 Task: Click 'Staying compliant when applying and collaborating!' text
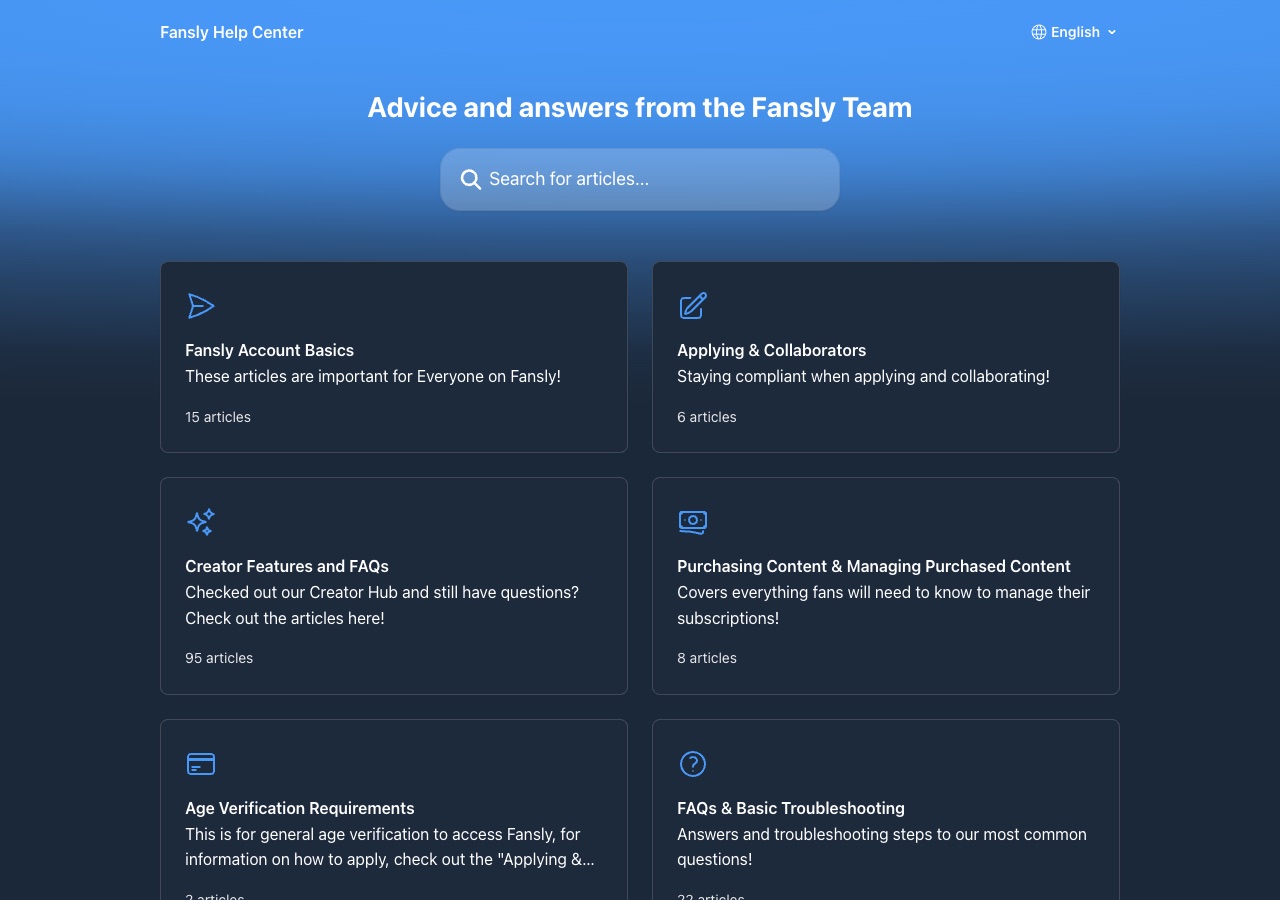tap(863, 377)
